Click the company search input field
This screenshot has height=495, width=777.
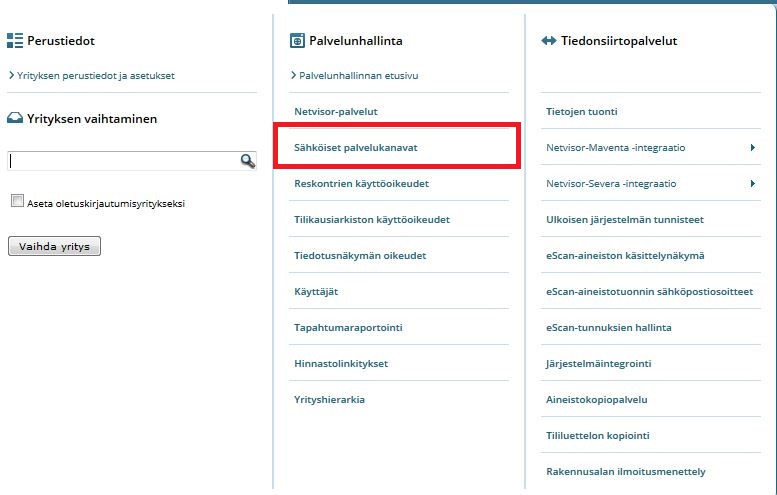[x=122, y=160]
